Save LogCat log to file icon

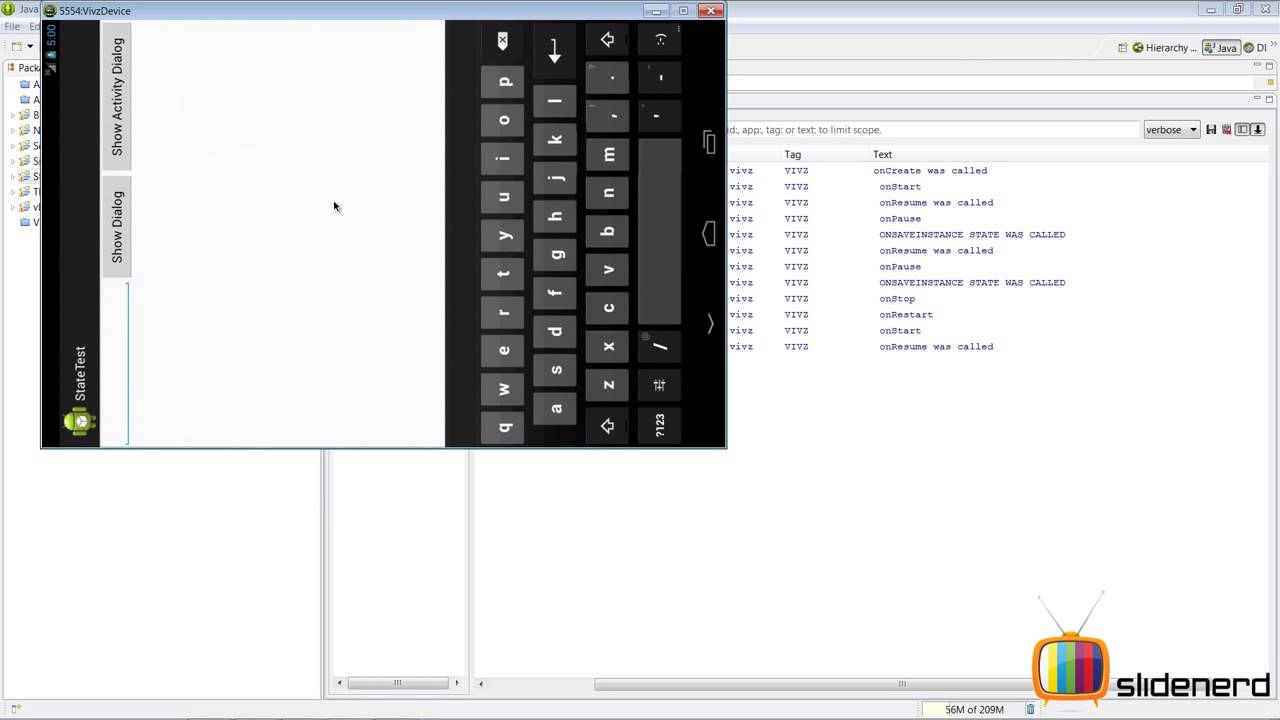(x=1211, y=130)
